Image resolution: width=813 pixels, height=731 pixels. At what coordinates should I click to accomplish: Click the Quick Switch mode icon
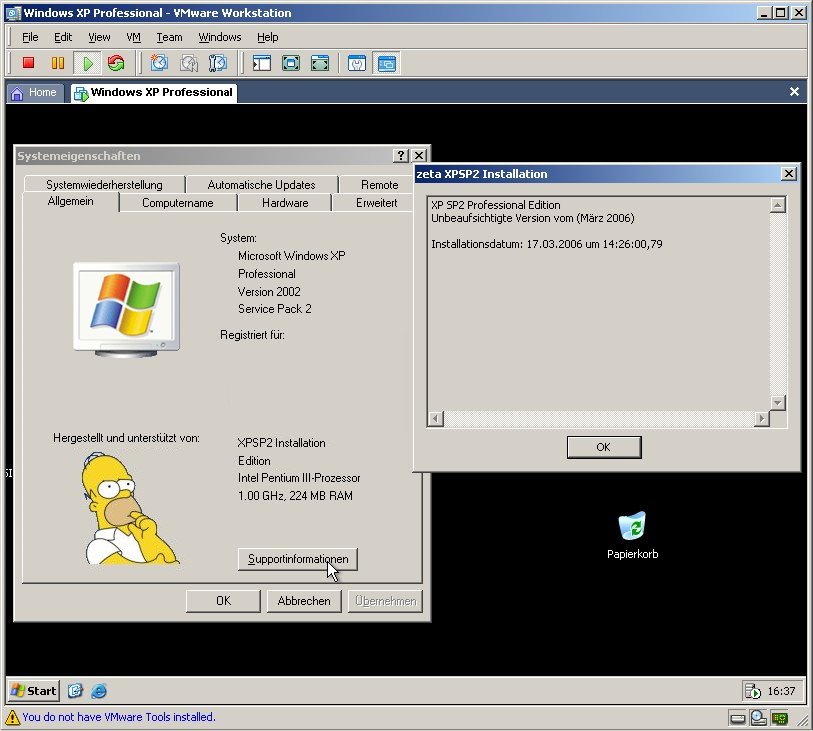click(291, 63)
